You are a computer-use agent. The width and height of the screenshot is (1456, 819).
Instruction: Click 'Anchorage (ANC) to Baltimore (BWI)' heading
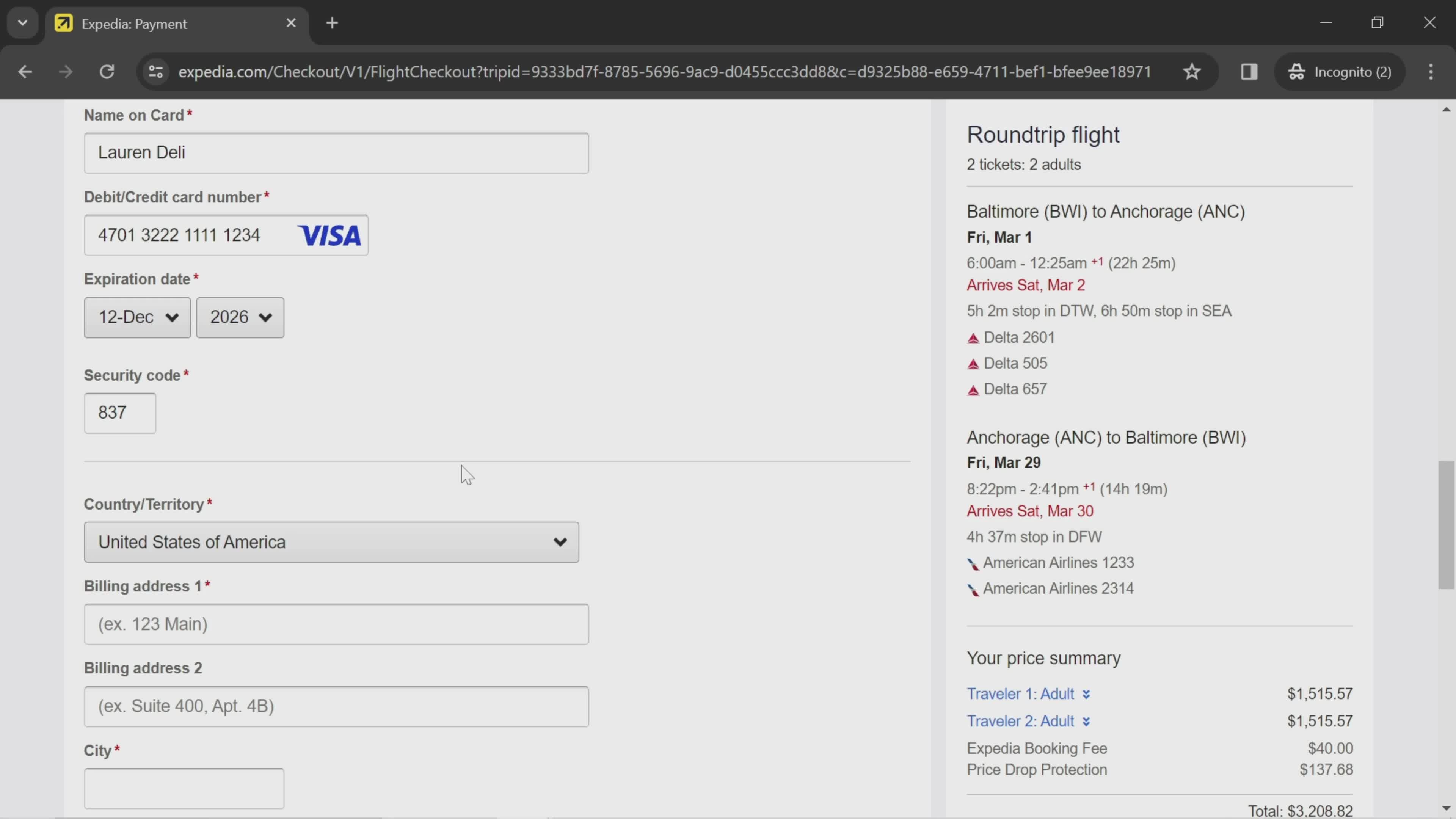[1106, 438]
